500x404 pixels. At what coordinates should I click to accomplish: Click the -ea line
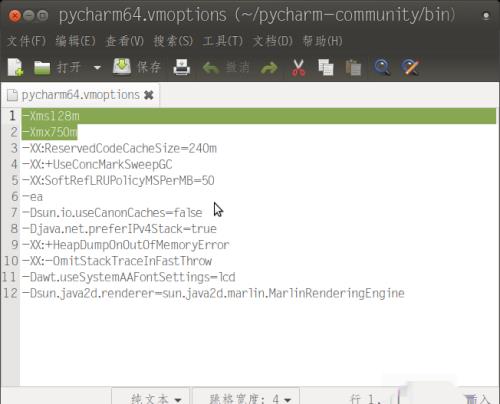[33, 197]
